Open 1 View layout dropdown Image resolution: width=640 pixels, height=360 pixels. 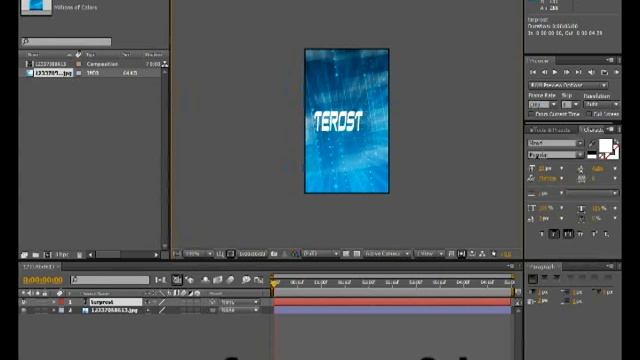pyautogui.click(x=429, y=254)
